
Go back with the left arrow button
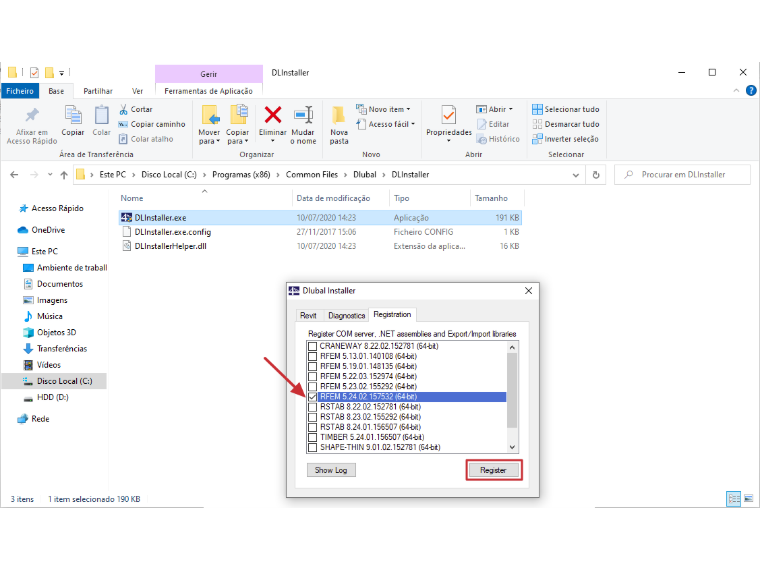14,175
